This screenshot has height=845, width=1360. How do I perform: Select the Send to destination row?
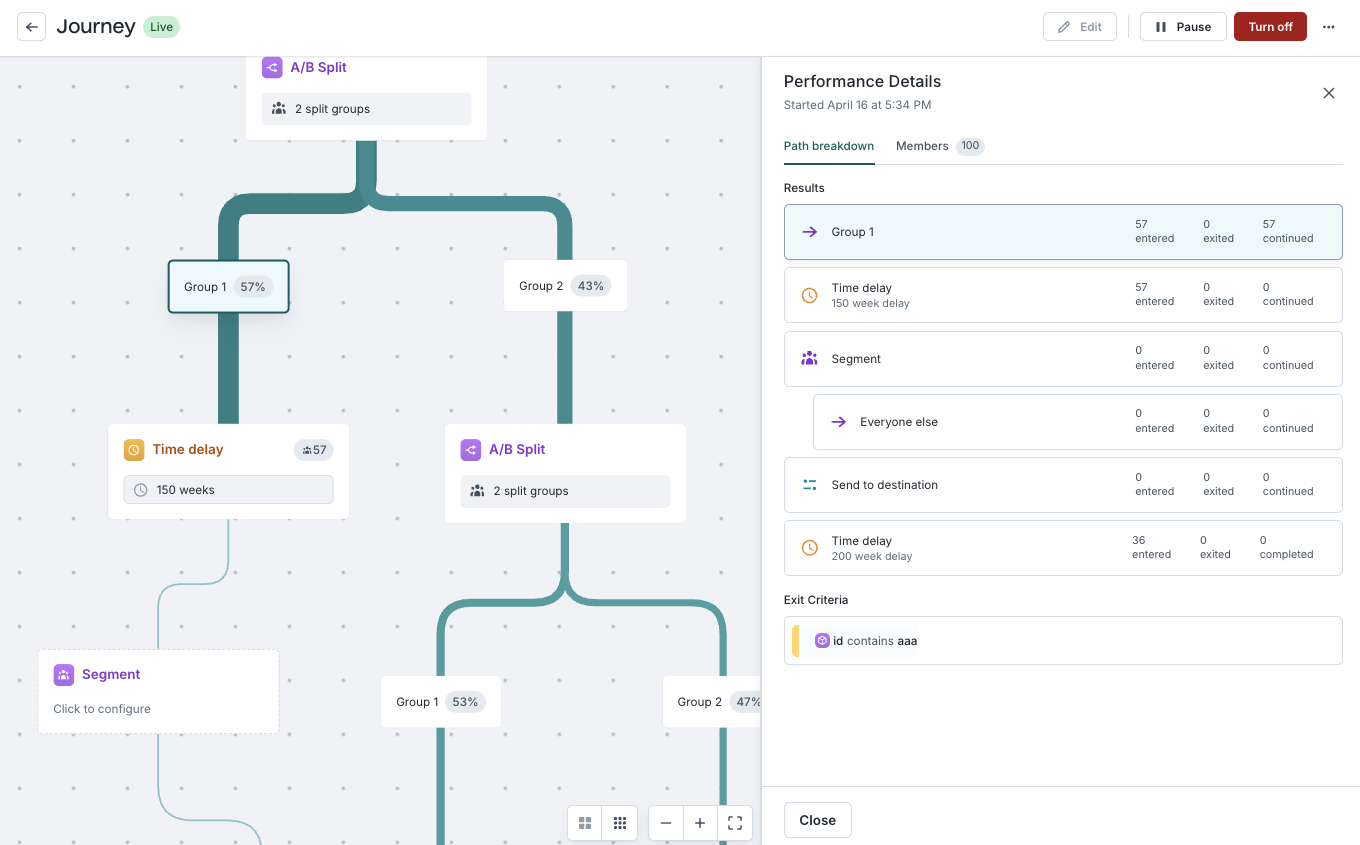coord(1063,485)
